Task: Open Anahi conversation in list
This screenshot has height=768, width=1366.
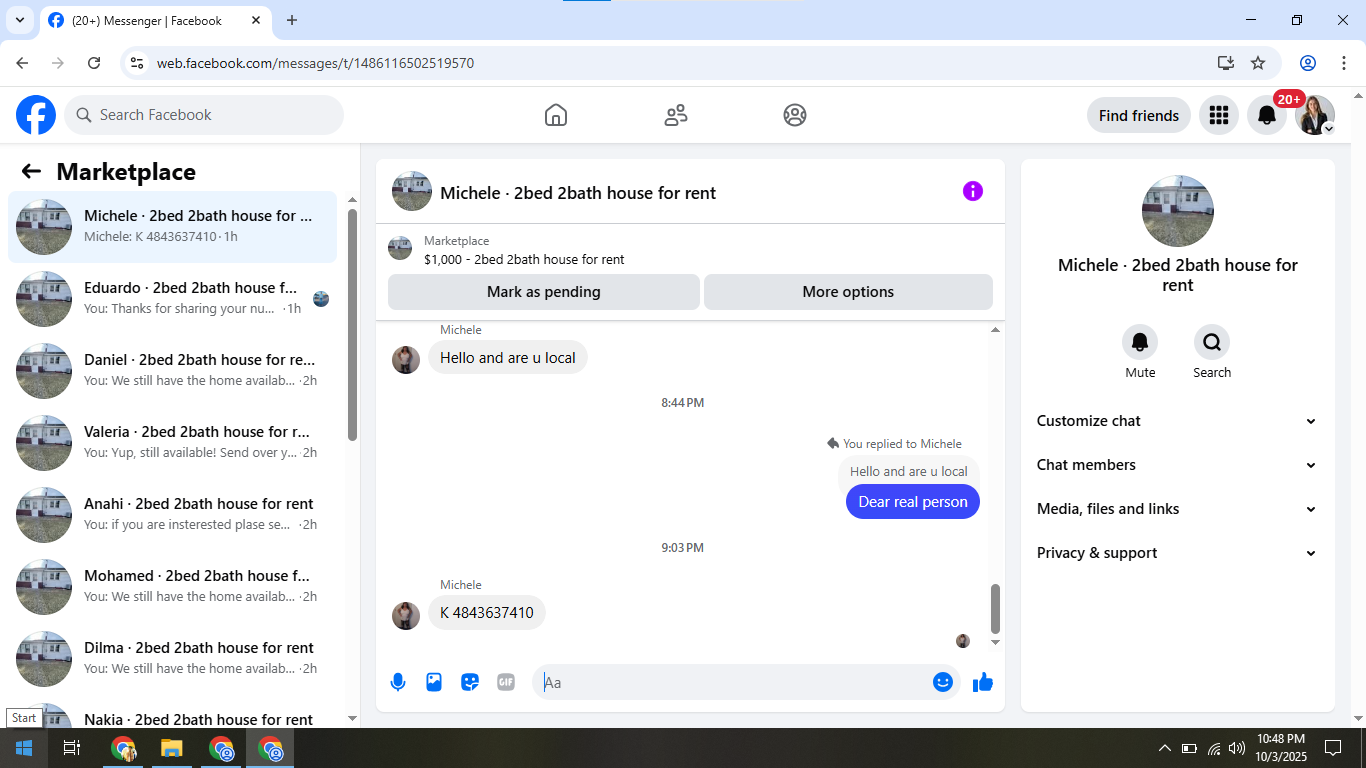Action: click(x=173, y=515)
